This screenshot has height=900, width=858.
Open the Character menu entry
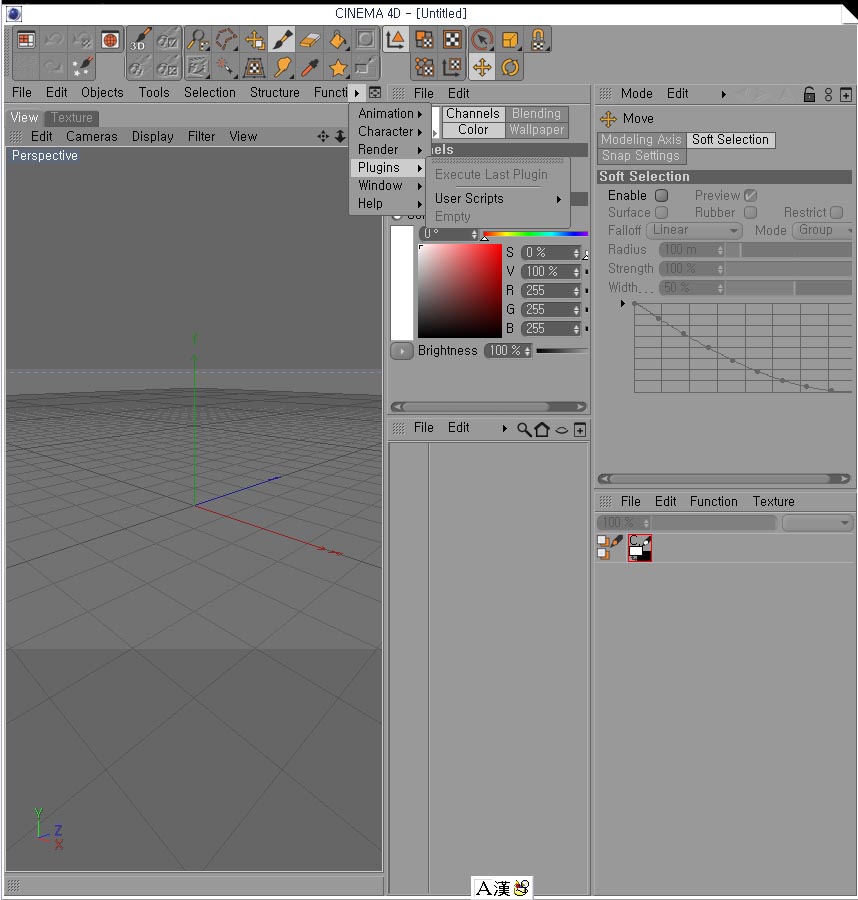pos(389,131)
